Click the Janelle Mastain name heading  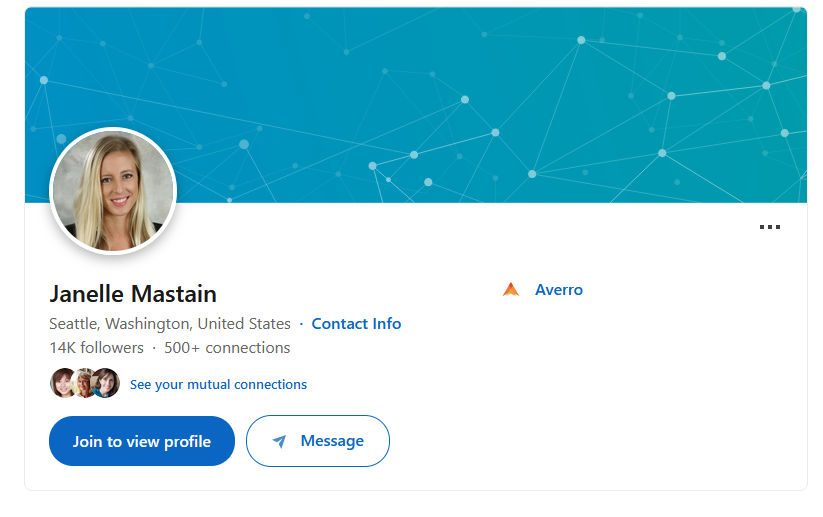133,294
